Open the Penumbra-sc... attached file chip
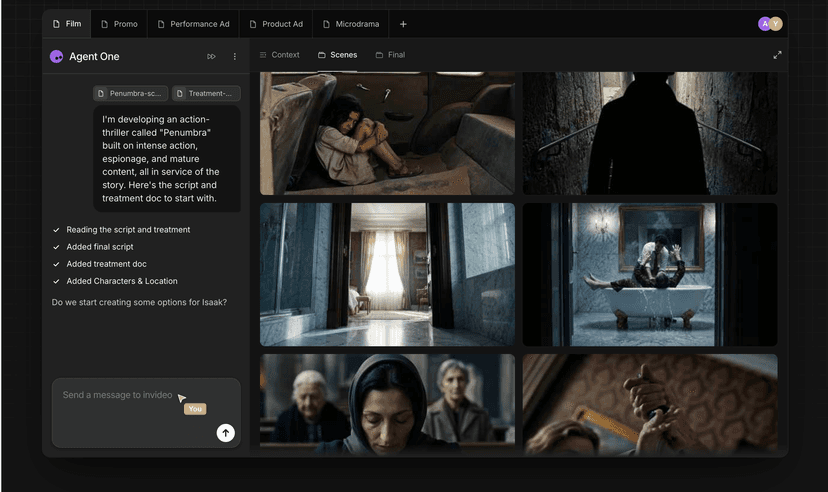 (130, 93)
